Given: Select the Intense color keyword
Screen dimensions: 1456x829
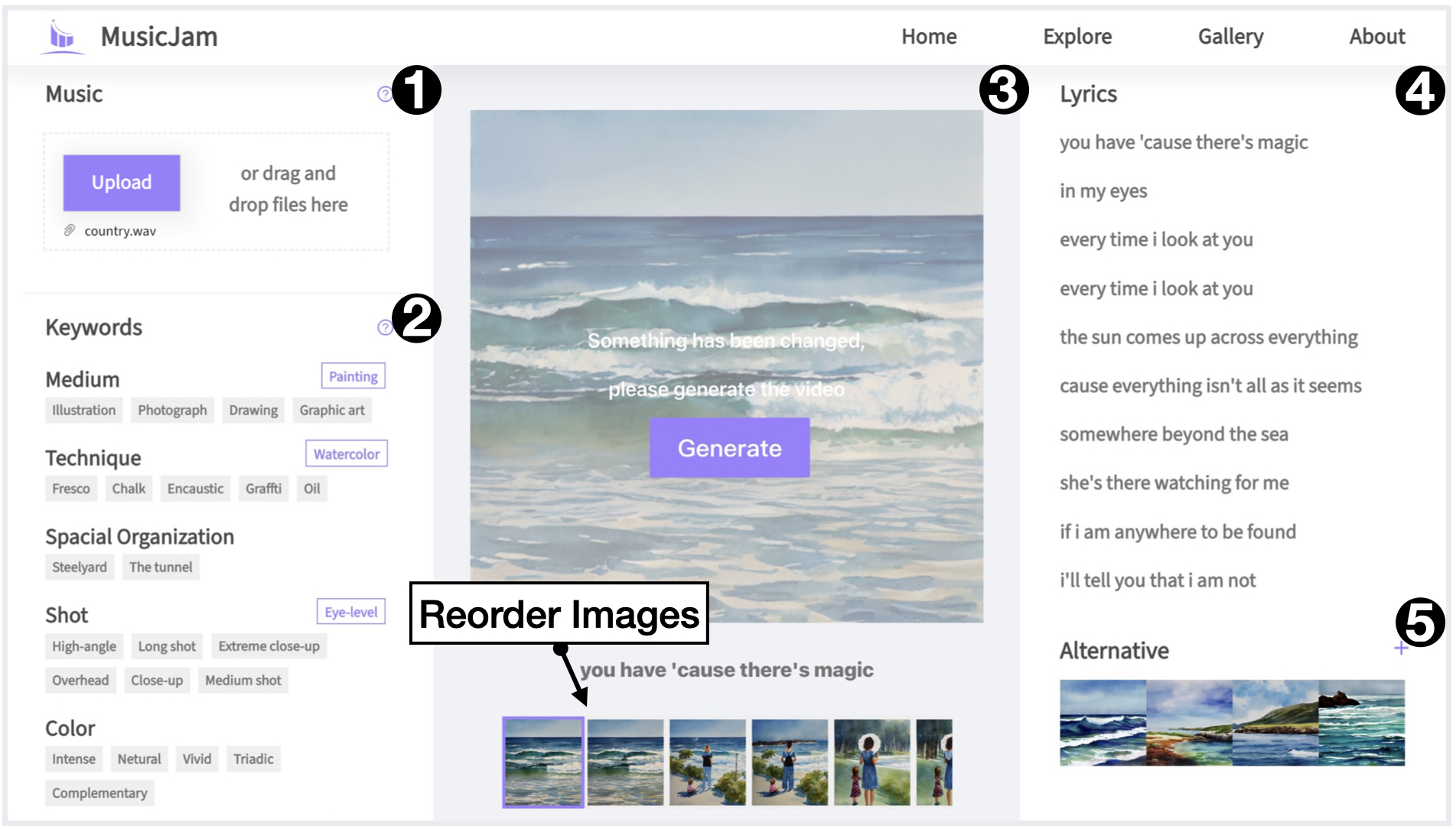Looking at the screenshot, I should click(73, 759).
